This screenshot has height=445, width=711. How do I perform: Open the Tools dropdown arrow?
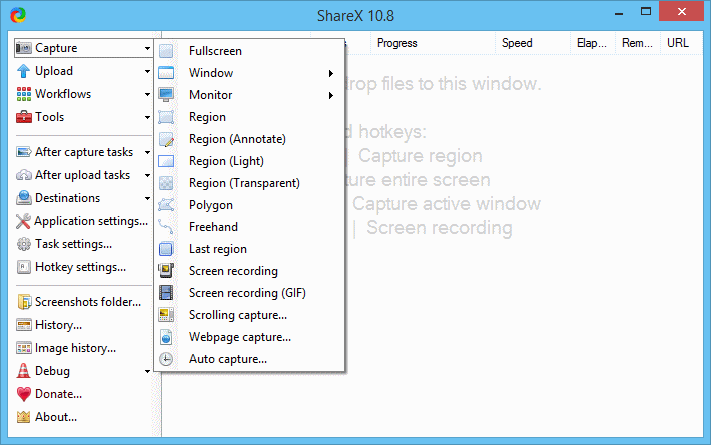pyautogui.click(x=147, y=117)
